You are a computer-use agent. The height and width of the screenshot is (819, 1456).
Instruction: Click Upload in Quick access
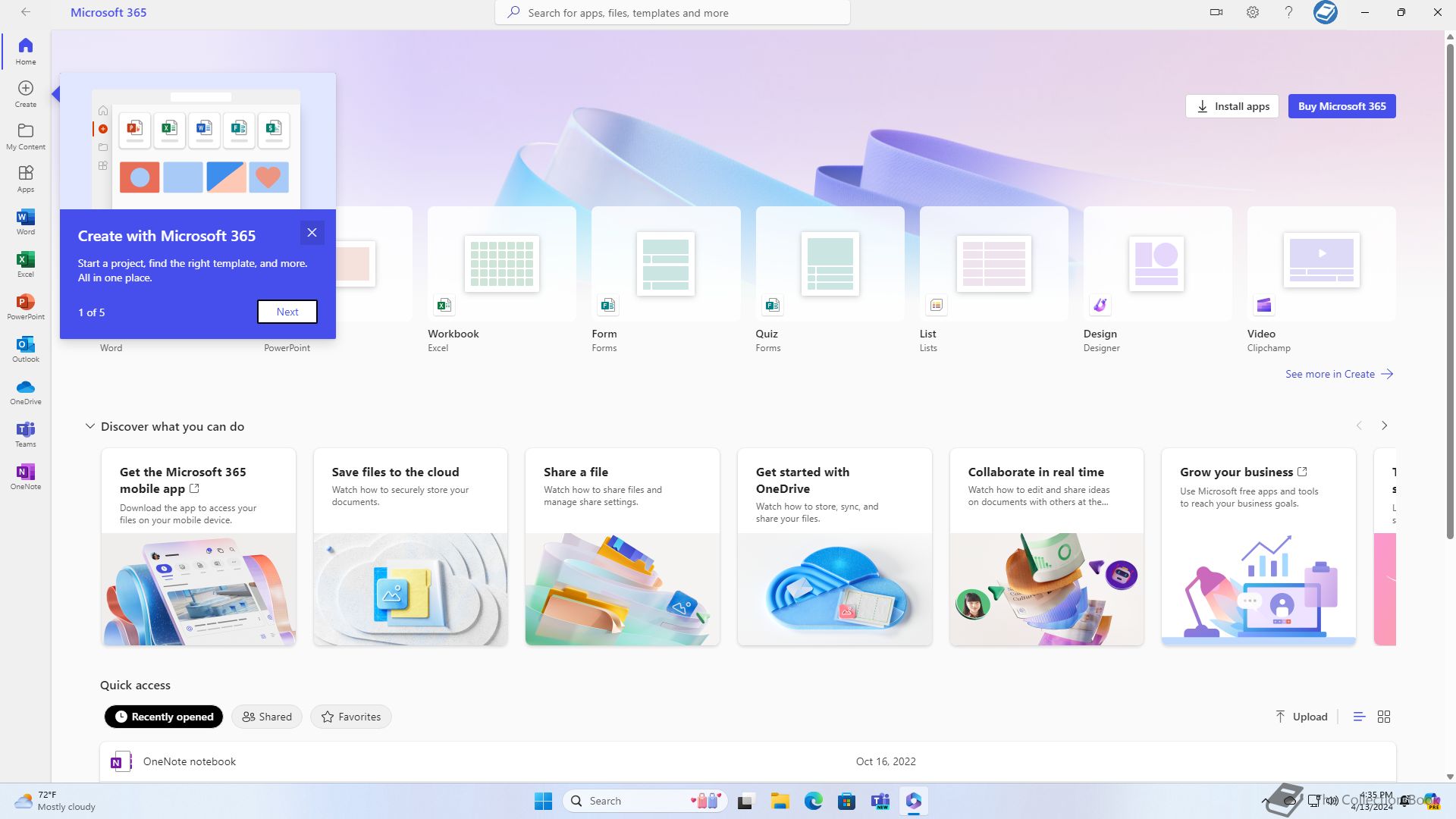point(1301,717)
